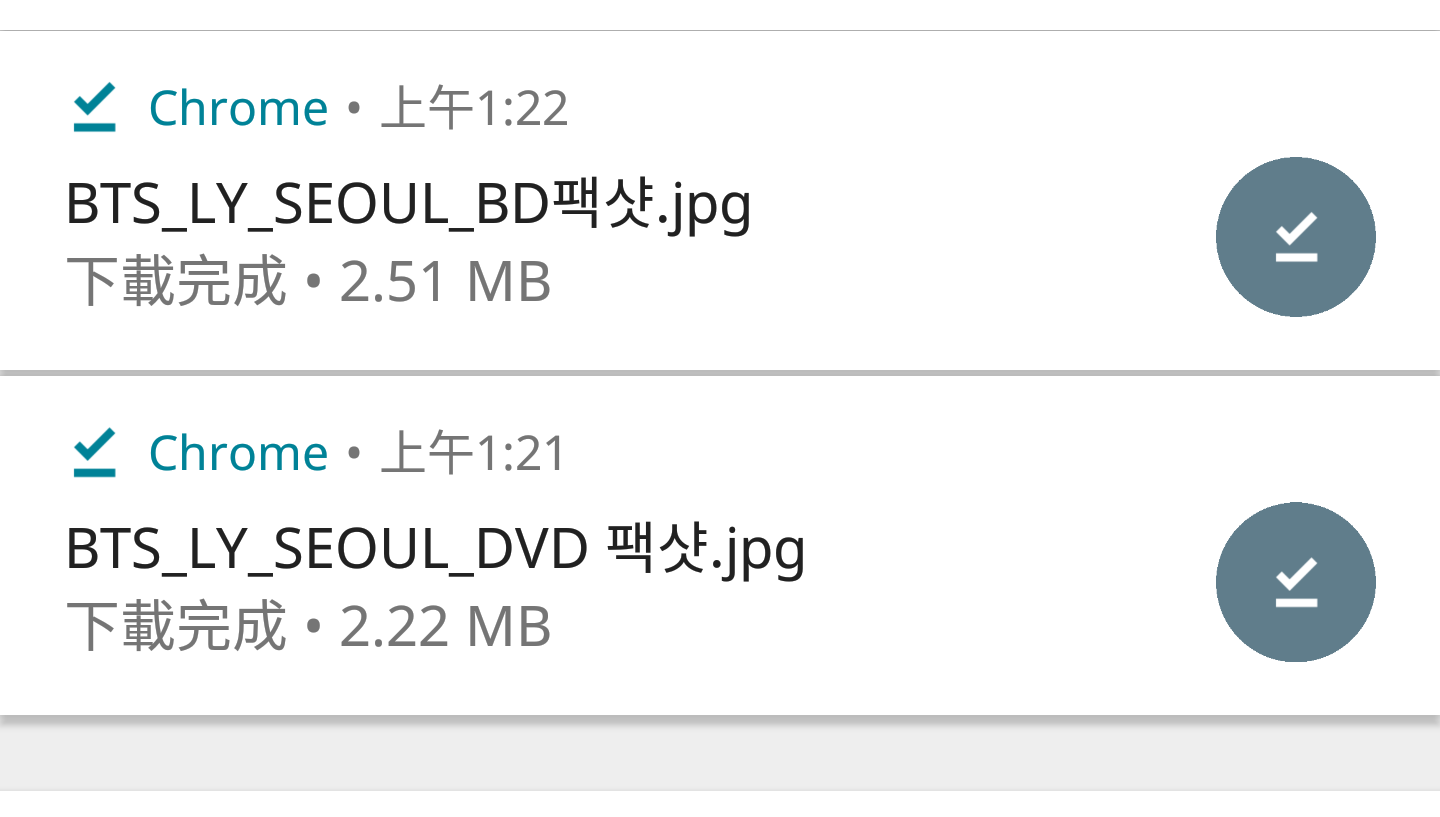Viewport: 1440px width, 817px height.
Task: Tap the white strip above the first notification
Action: pos(720,14)
